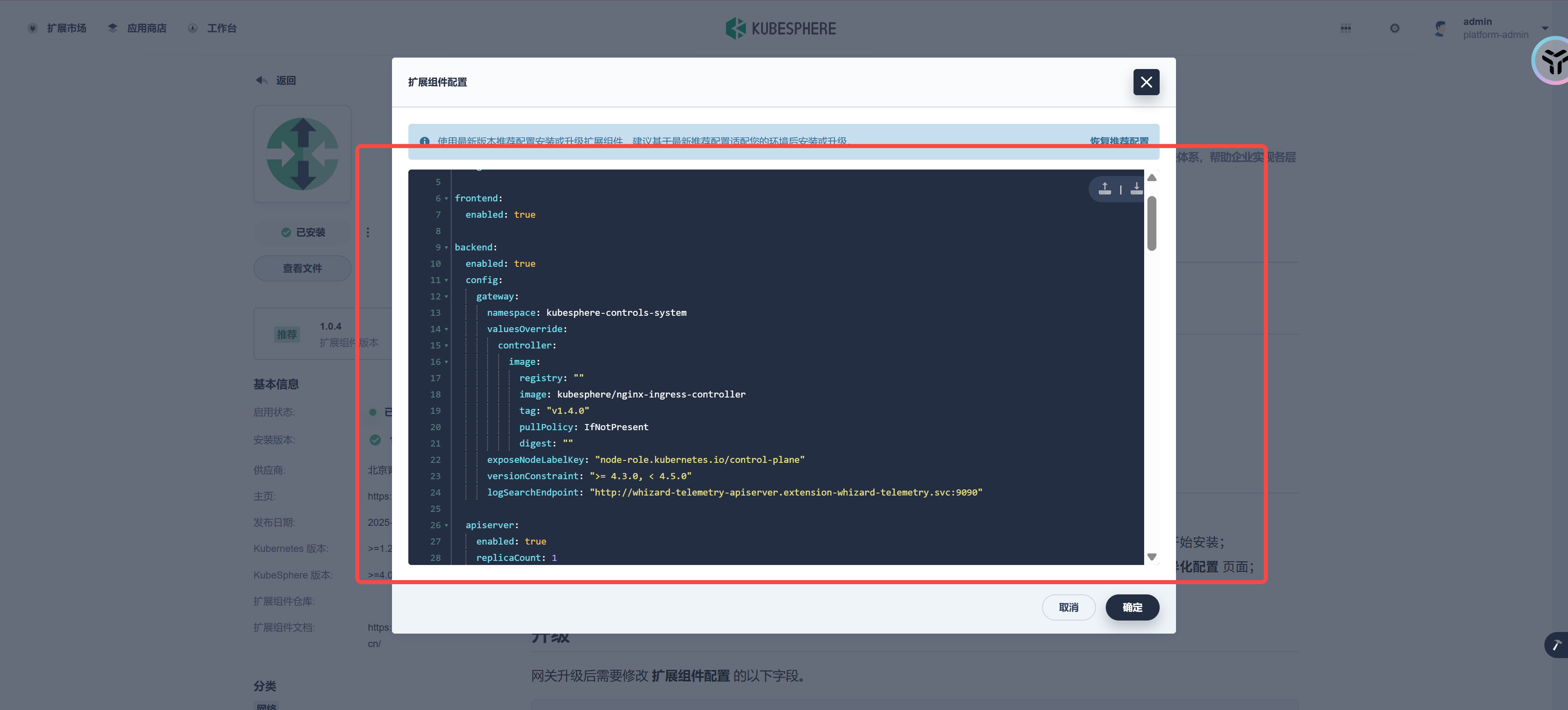Expand the admin account dropdown arrow
Image resolution: width=1568 pixels, height=710 pixels.
[x=1545, y=29]
